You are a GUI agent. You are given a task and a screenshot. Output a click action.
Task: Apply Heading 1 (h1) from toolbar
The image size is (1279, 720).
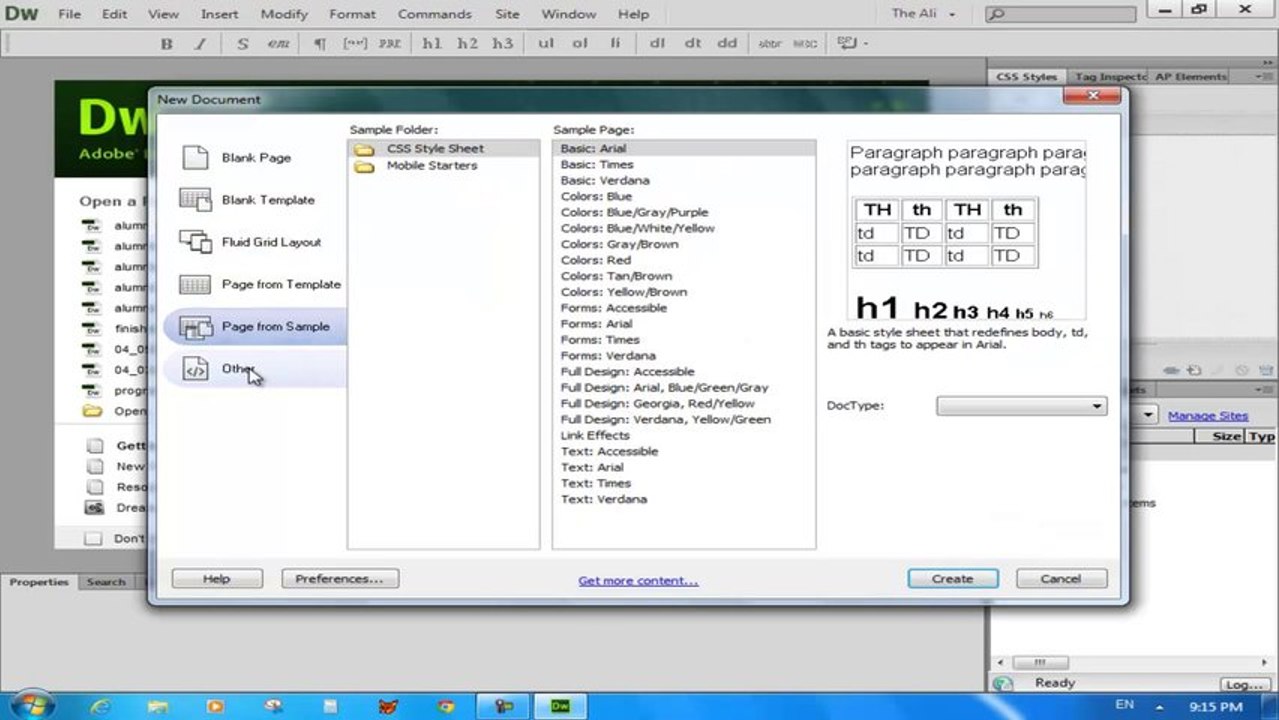tap(432, 43)
